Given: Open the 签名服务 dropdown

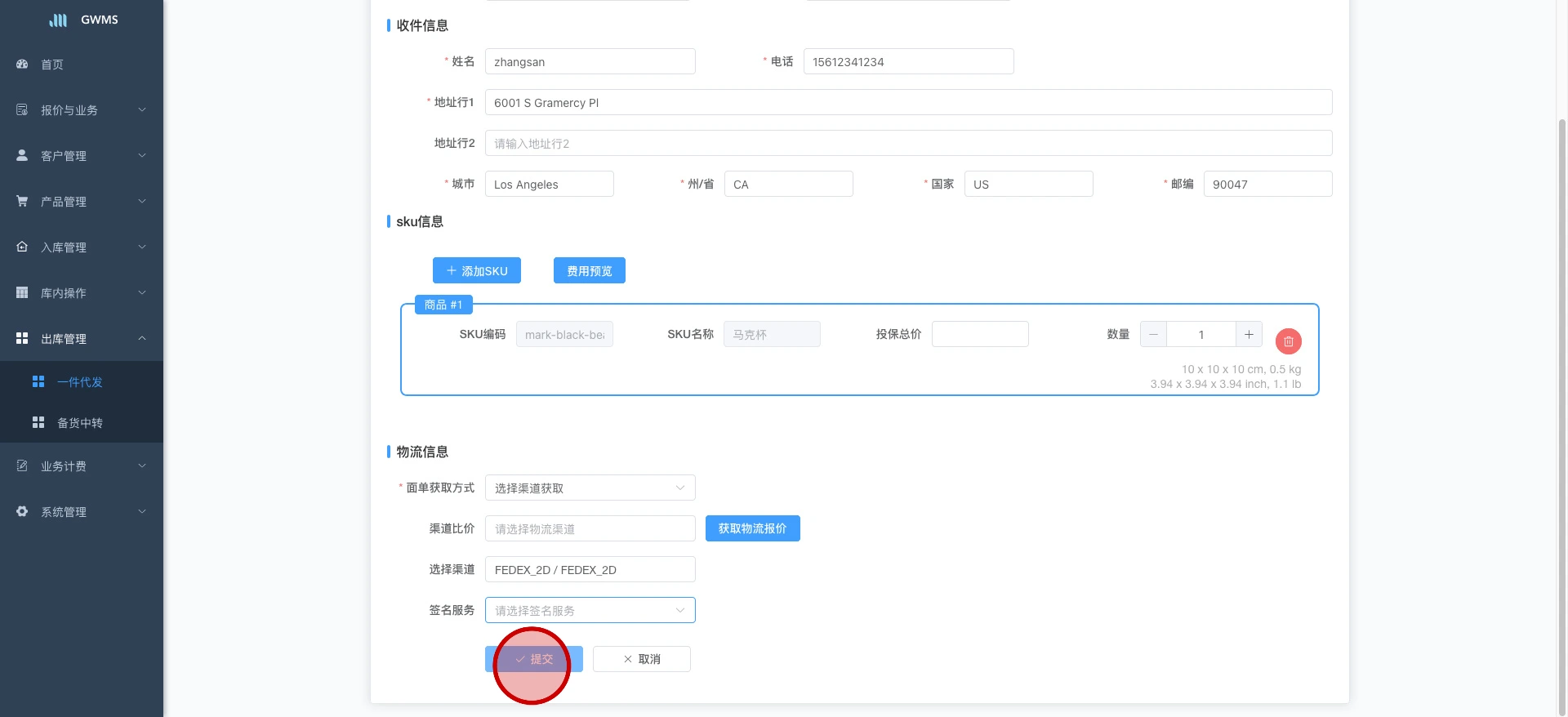Looking at the screenshot, I should coord(590,610).
